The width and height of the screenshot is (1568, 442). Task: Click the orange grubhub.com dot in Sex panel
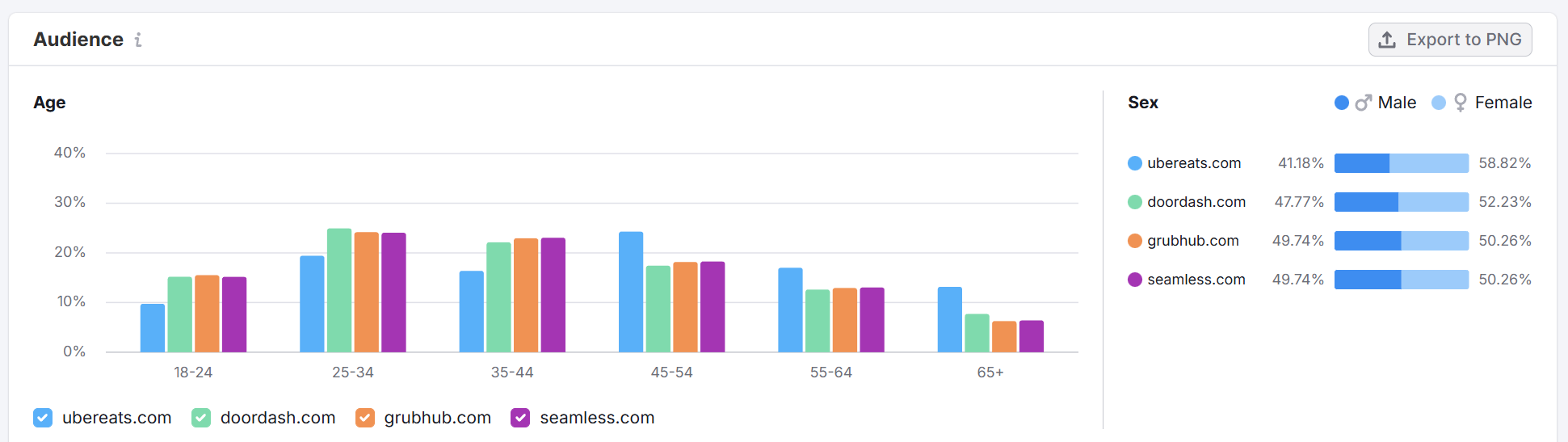click(1135, 241)
